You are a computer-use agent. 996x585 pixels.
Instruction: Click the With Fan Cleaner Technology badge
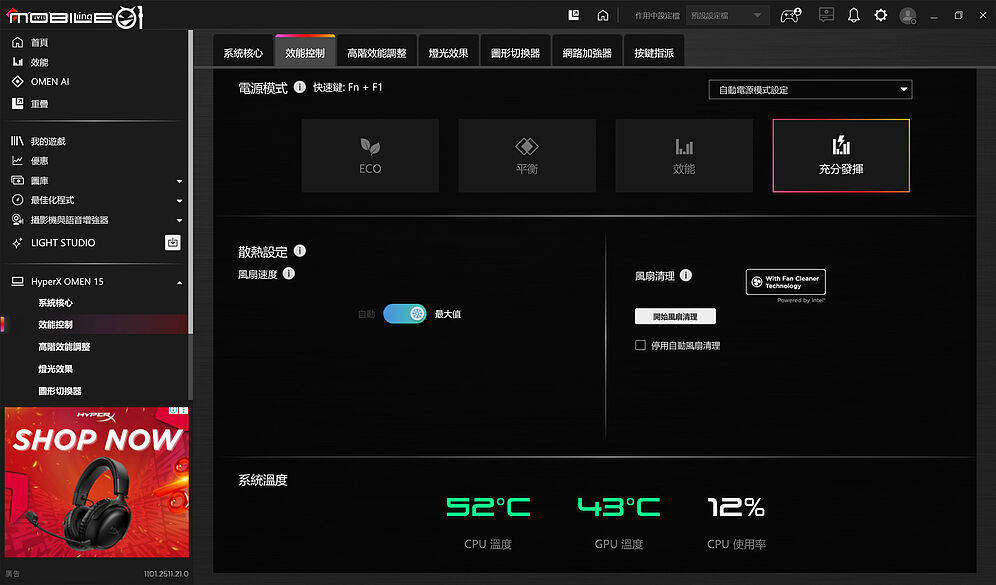tap(786, 282)
